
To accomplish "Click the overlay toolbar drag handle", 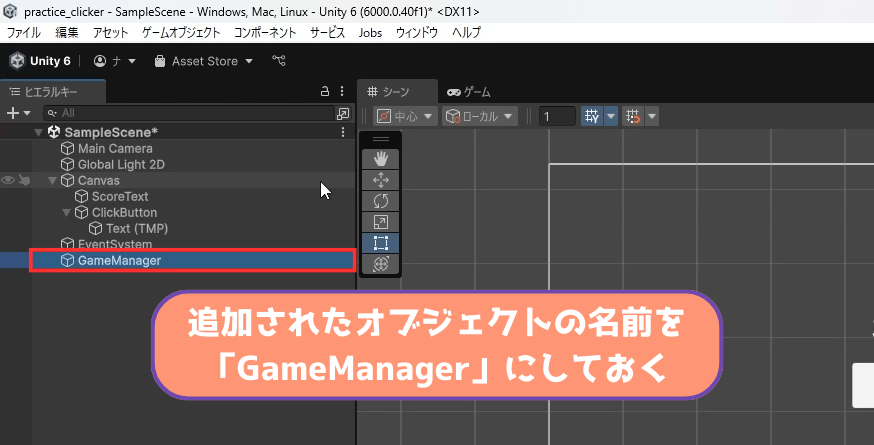I will 381,139.
